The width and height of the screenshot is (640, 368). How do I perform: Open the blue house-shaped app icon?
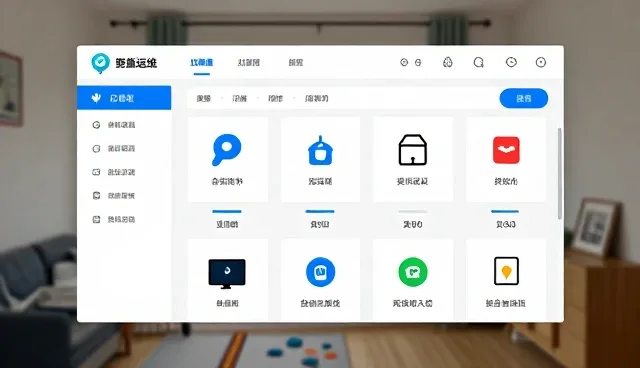(320, 151)
